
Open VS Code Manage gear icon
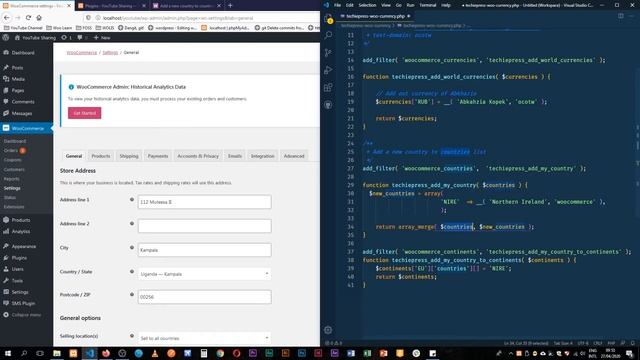[328, 330]
